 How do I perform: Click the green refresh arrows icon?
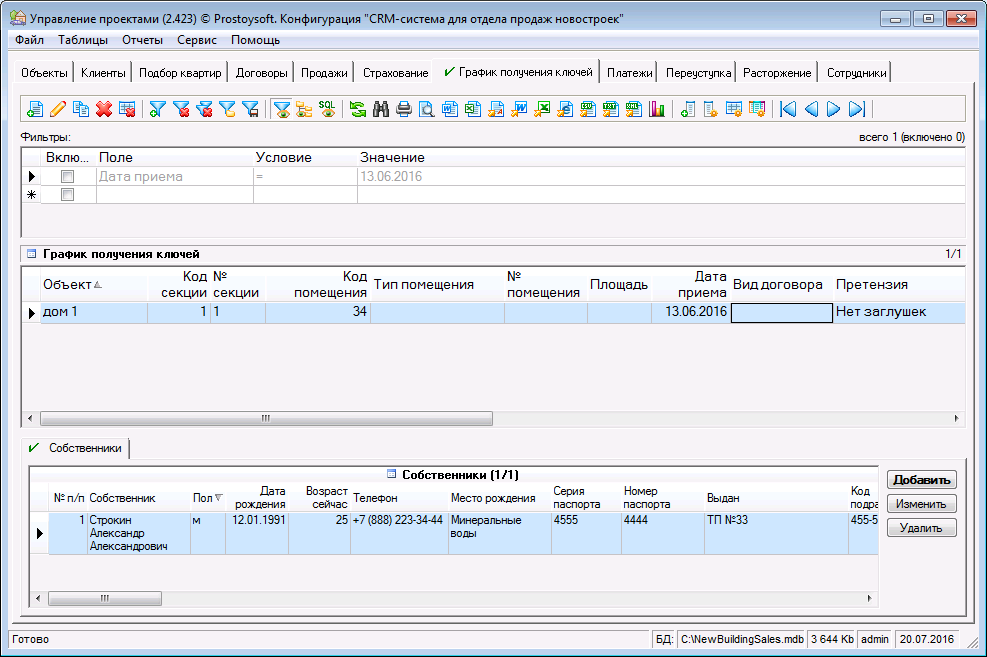click(x=358, y=109)
